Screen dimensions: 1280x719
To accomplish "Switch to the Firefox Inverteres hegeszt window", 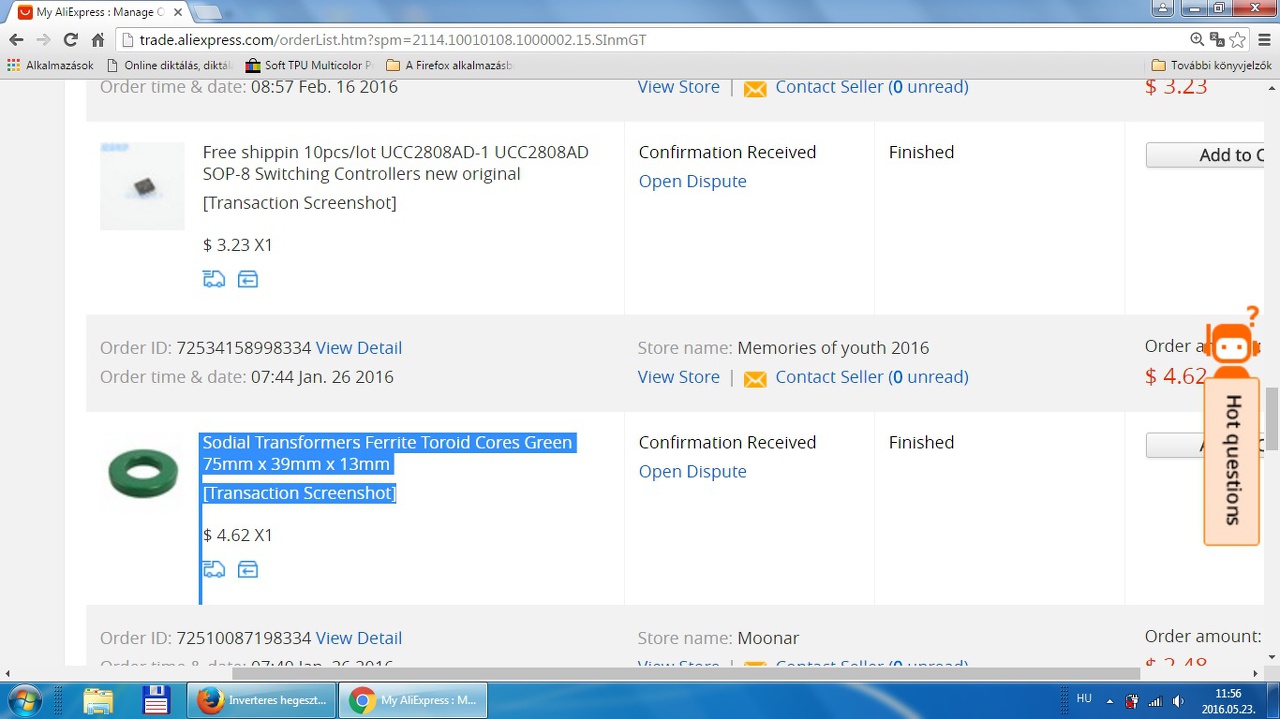I will click(262, 700).
